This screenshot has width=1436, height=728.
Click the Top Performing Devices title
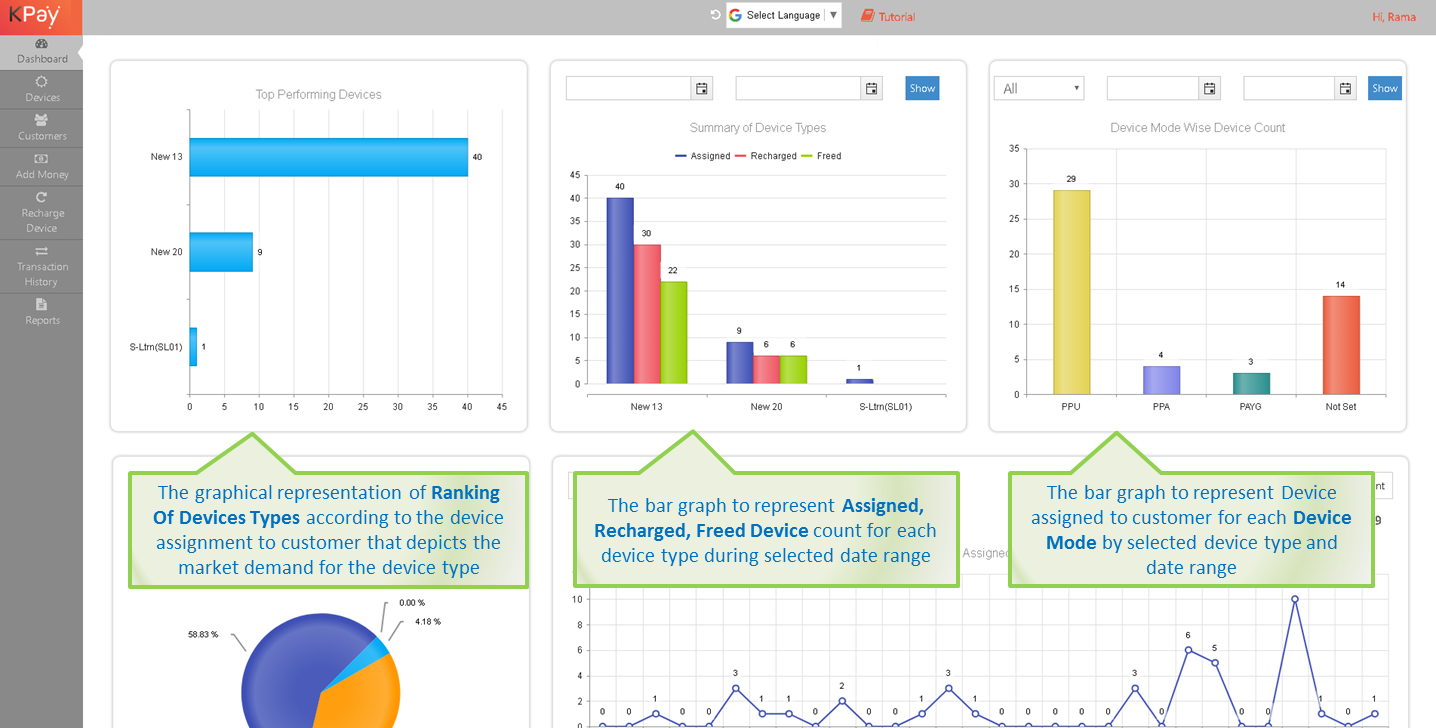tap(319, 95)
